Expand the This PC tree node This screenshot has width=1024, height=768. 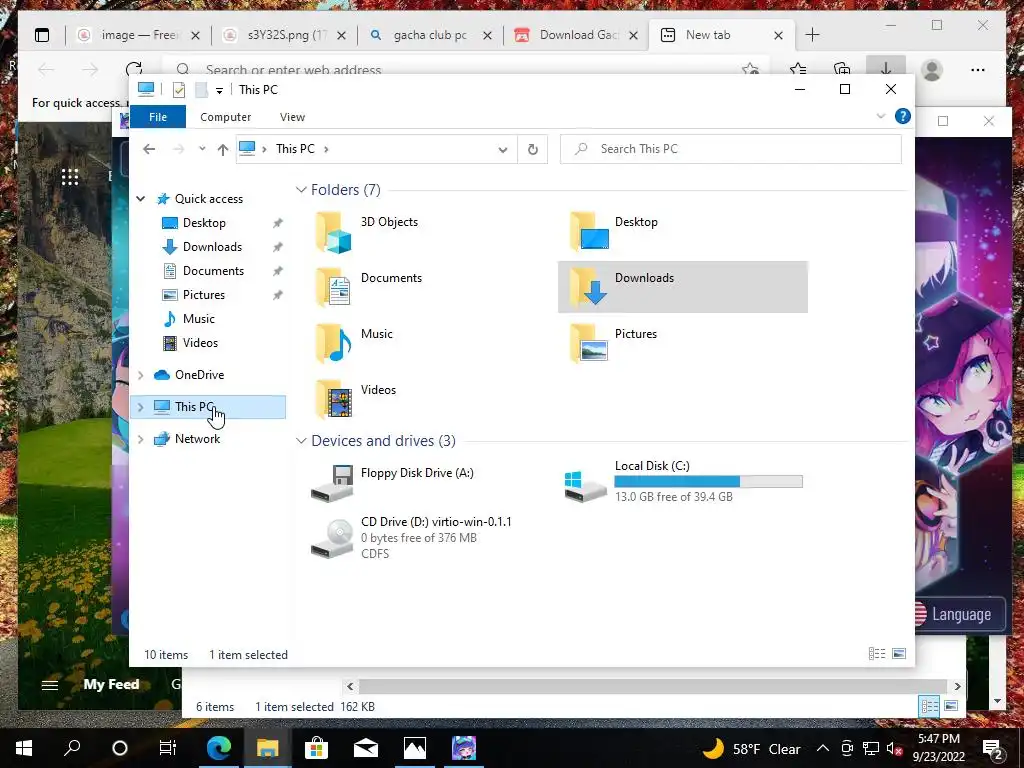click(x=140, y=407)
